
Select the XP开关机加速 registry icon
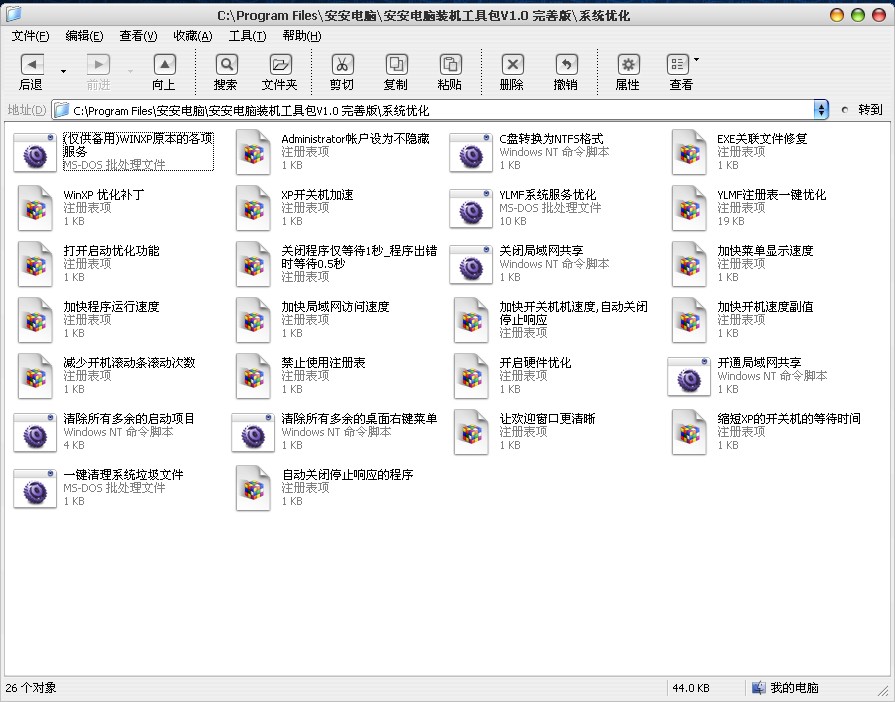tap(253, 208)
